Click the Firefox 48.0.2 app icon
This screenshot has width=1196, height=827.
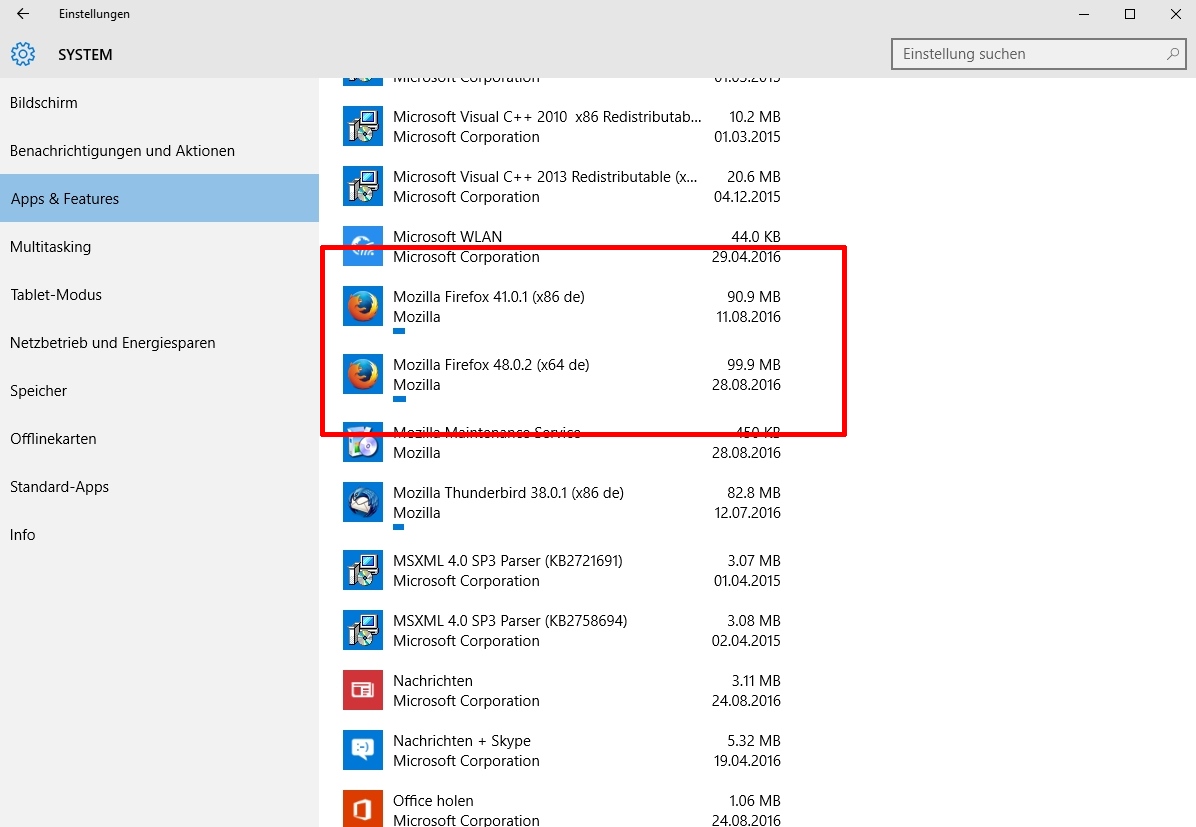point(362,374)
